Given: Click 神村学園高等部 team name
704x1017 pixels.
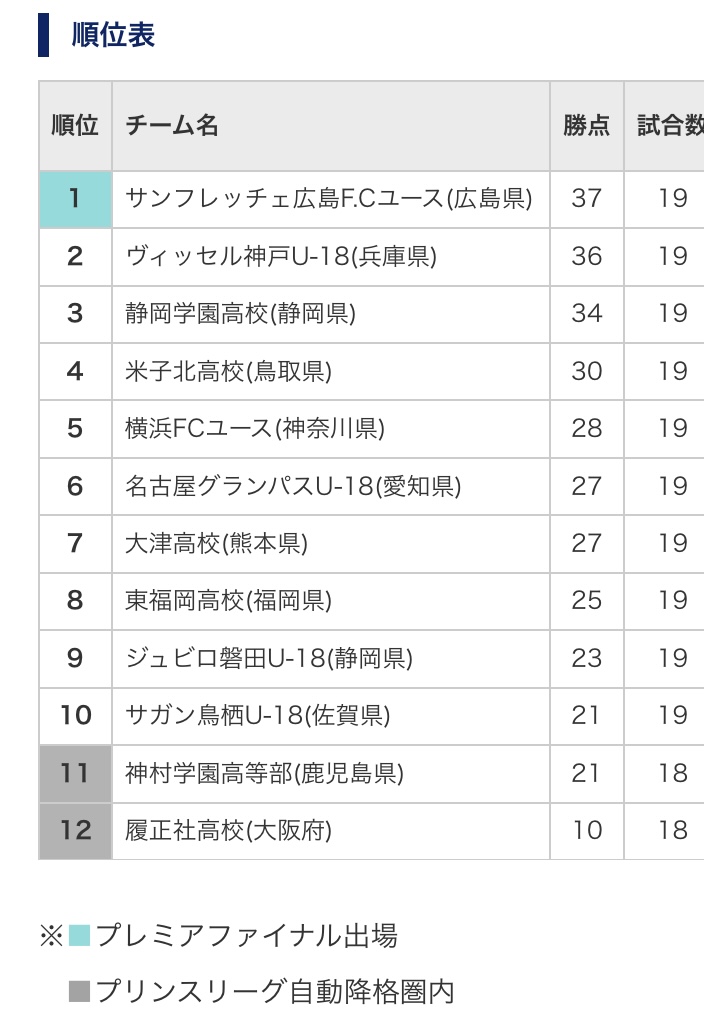Looking at the screenshot, I should [264, 774].
